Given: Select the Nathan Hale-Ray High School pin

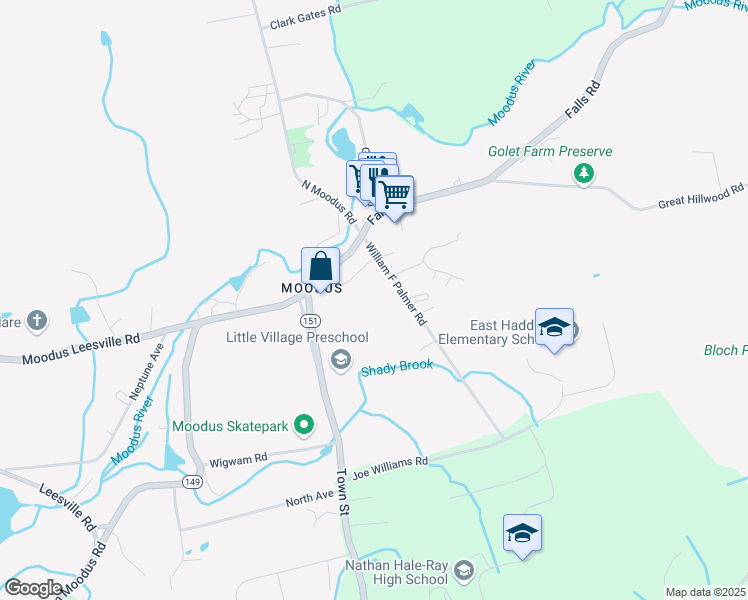Looking at the screenshot, I should (464, 571).
